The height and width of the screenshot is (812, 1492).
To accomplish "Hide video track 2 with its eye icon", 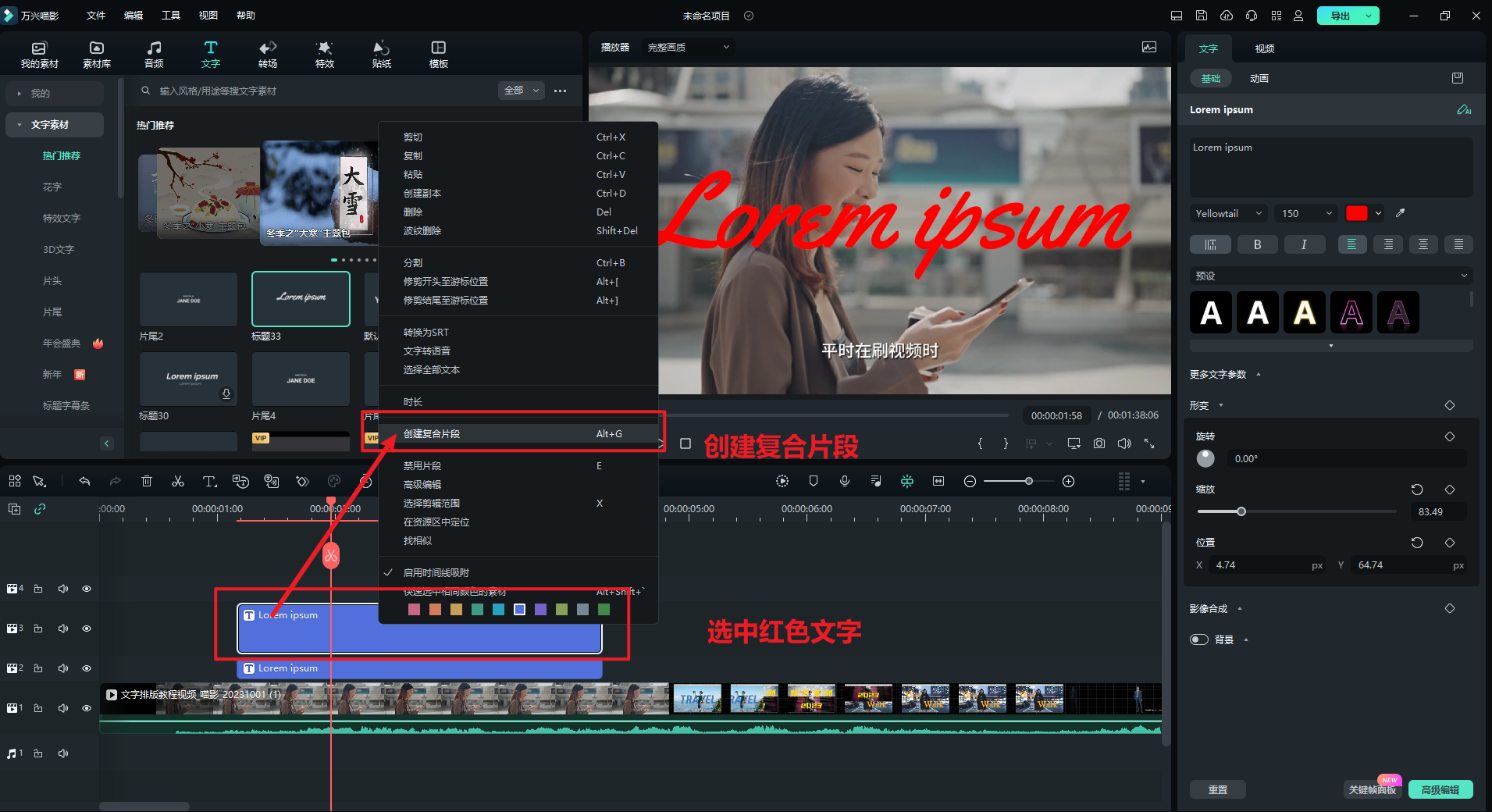I will (x=87, y=668).
